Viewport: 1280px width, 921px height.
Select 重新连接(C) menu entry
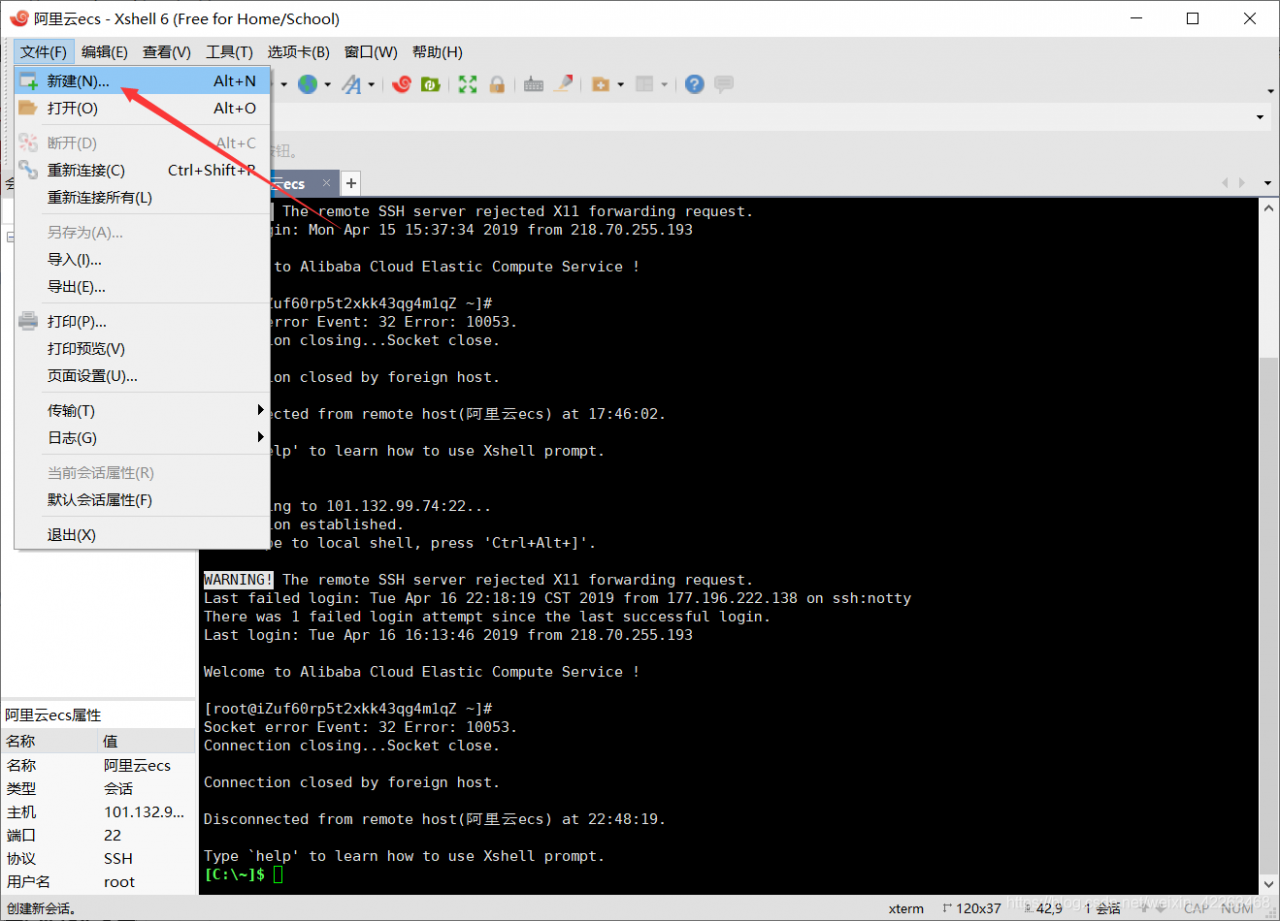coord(142,170)
